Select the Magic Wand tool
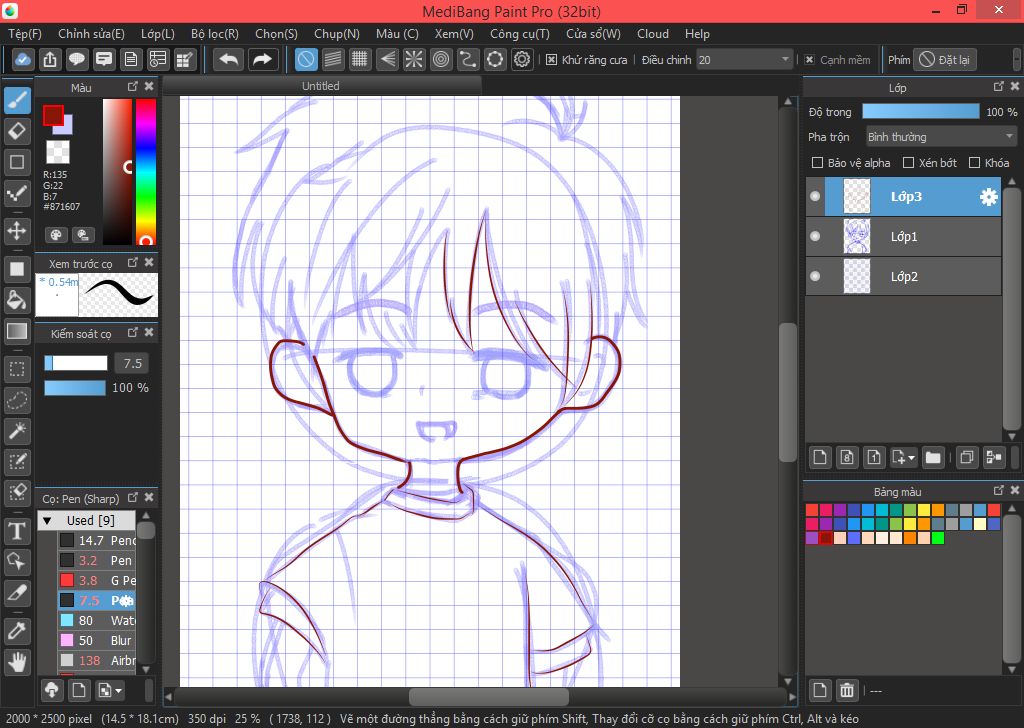This screenshot has width=1024, height=728. [17, 430]
